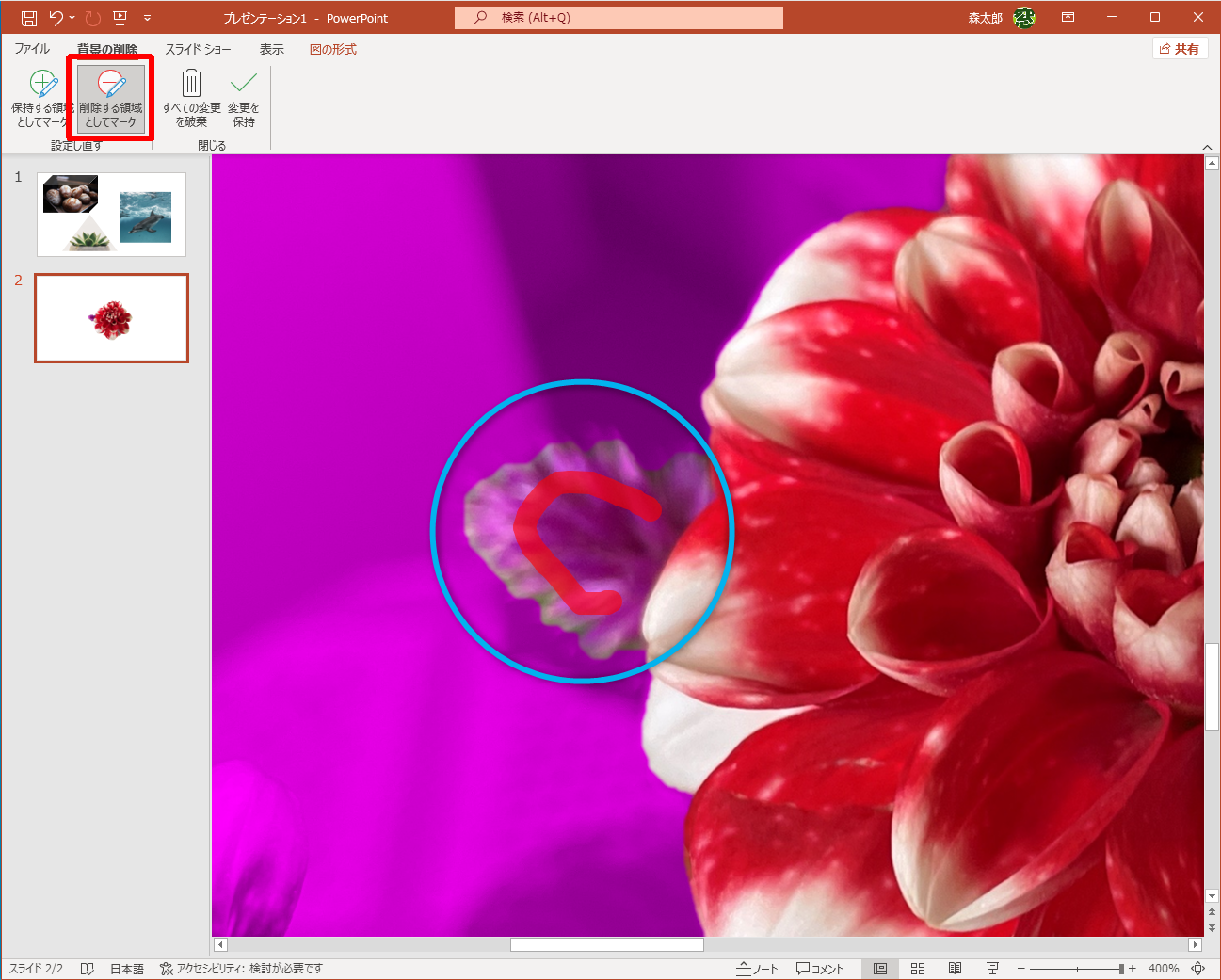Go to previous slide double-arrow button
Screen dimensions: 1221x980
point(1212,912)
